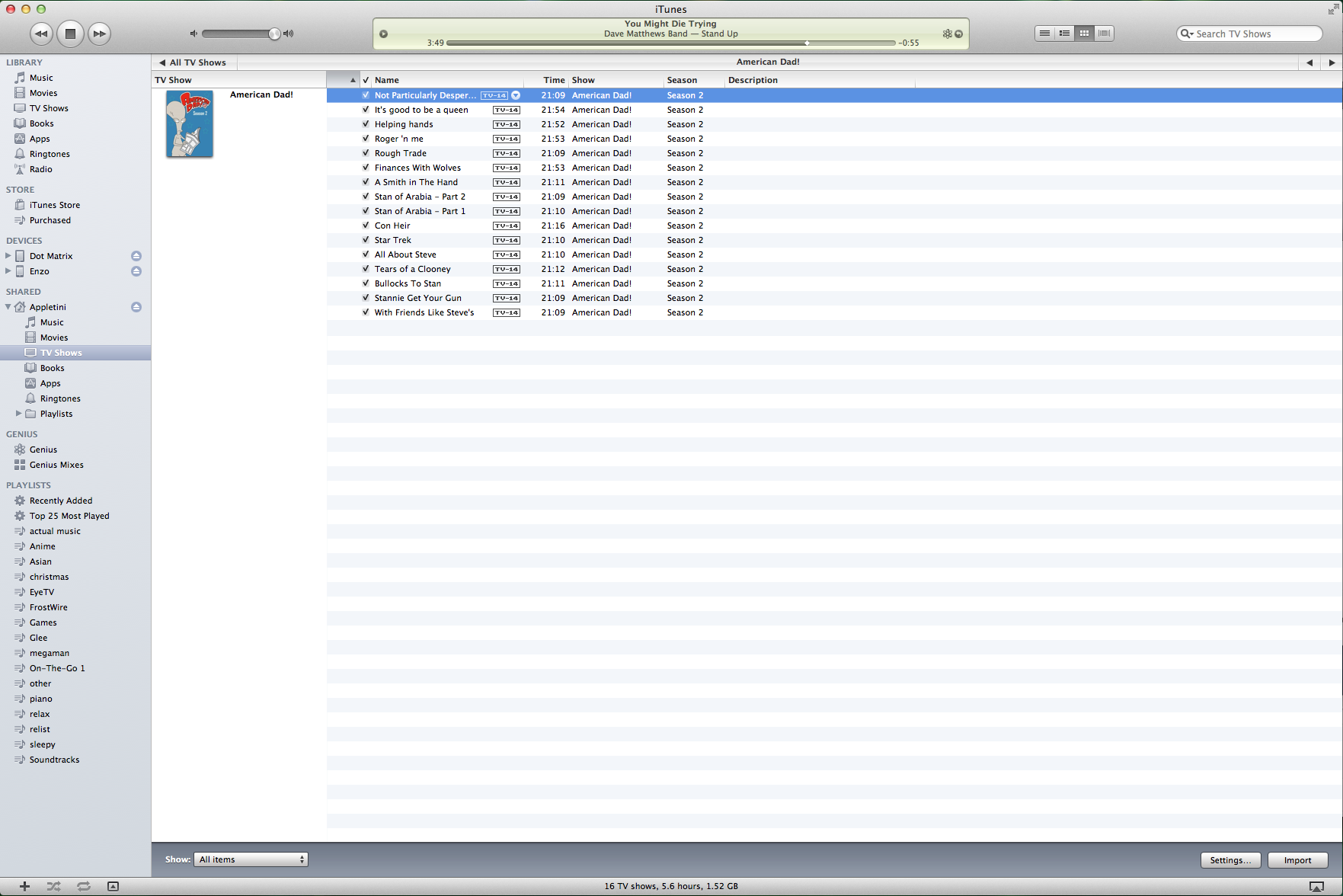Image resolution: width=1343 pixels, height=896 pixels.
Task: Open the iTunes Store
Action: [54, 205]
